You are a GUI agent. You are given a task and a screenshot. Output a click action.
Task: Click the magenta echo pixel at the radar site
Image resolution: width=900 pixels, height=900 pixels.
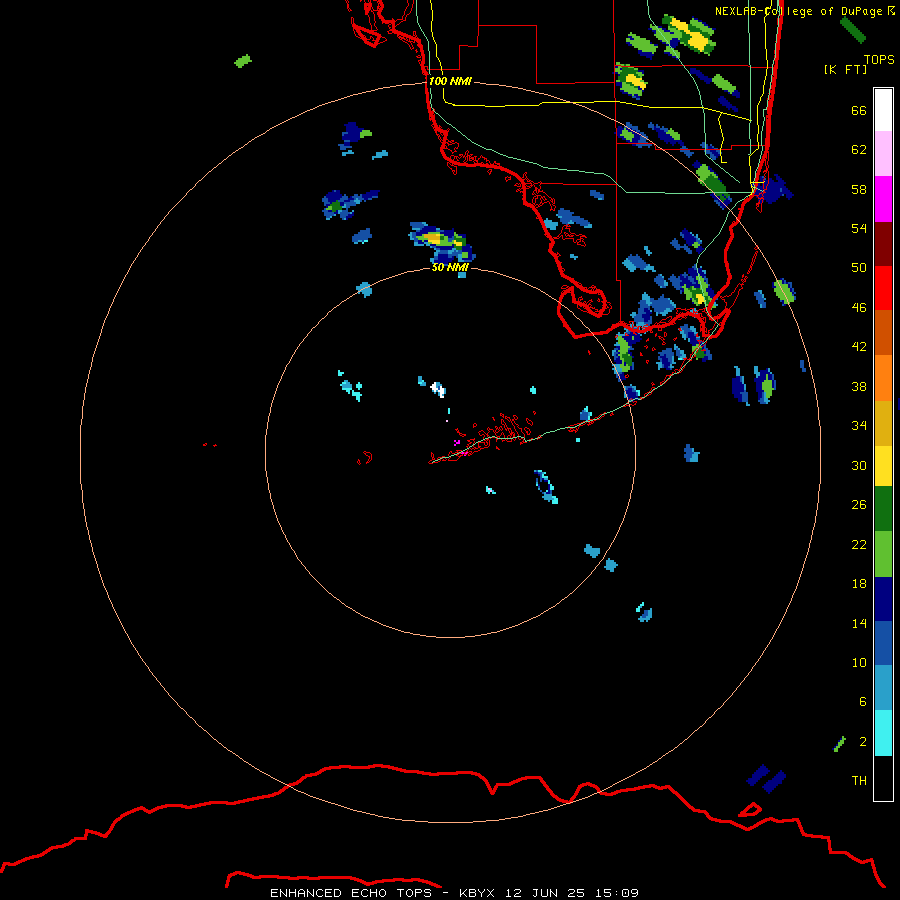coord(457,443)
